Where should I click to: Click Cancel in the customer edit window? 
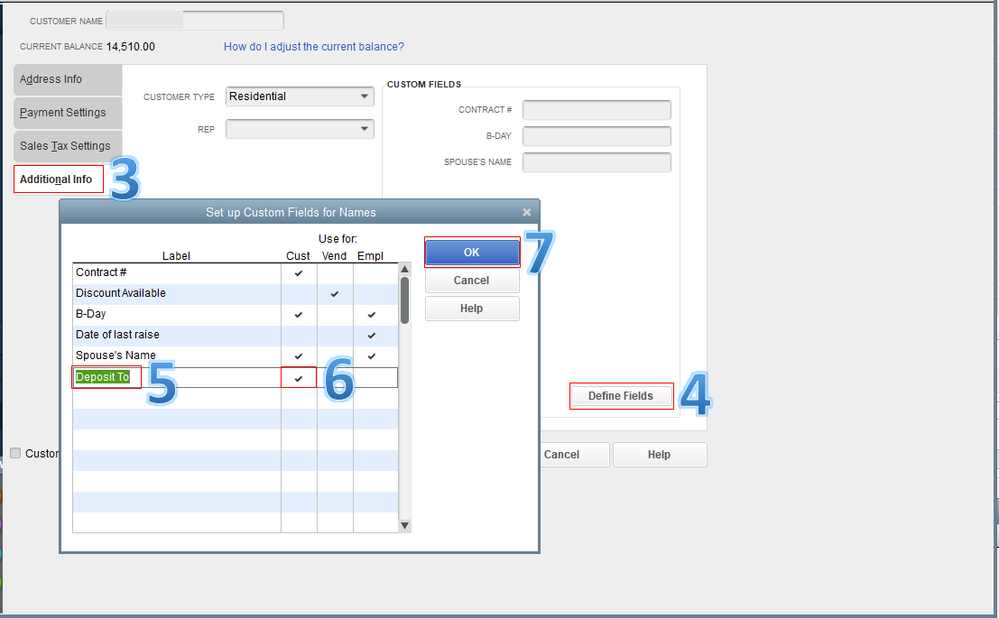(561, 455)
